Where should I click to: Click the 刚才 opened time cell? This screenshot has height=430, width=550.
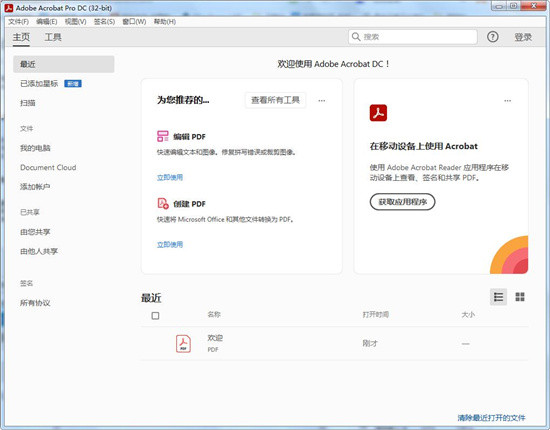coord(370,343)
